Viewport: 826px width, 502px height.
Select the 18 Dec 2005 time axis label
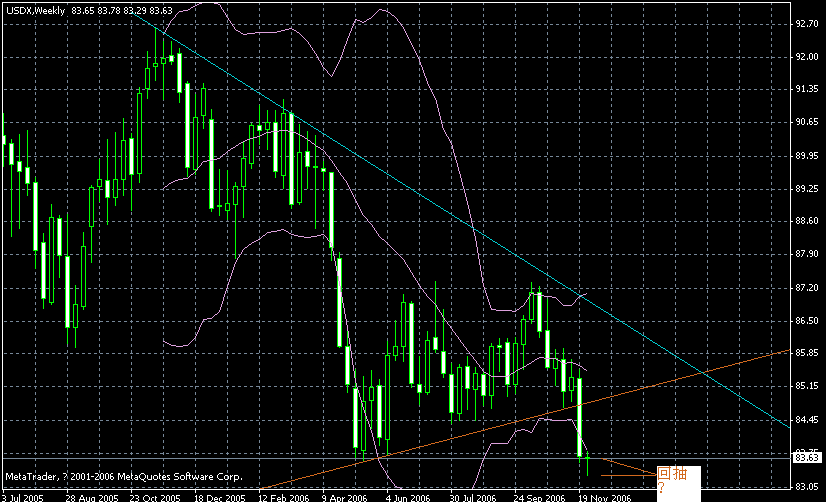pyautogui.click(x=220, y=498)
